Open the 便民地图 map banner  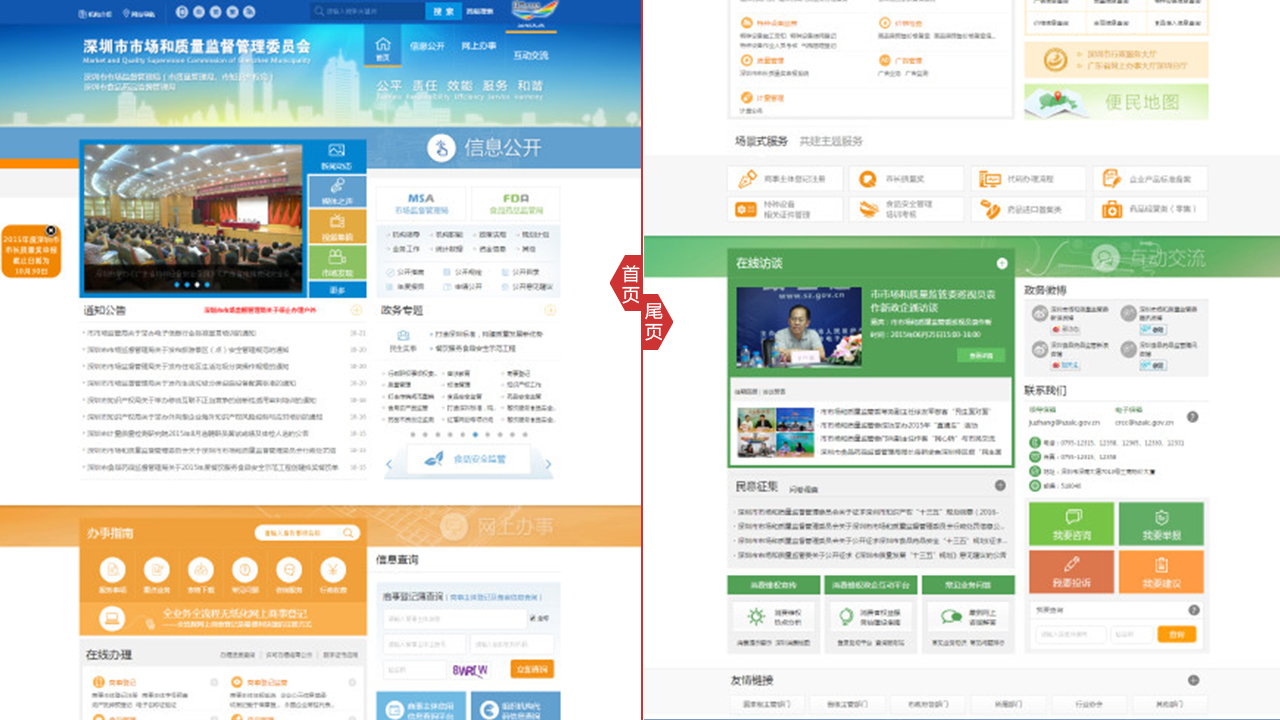[1115, 101]
